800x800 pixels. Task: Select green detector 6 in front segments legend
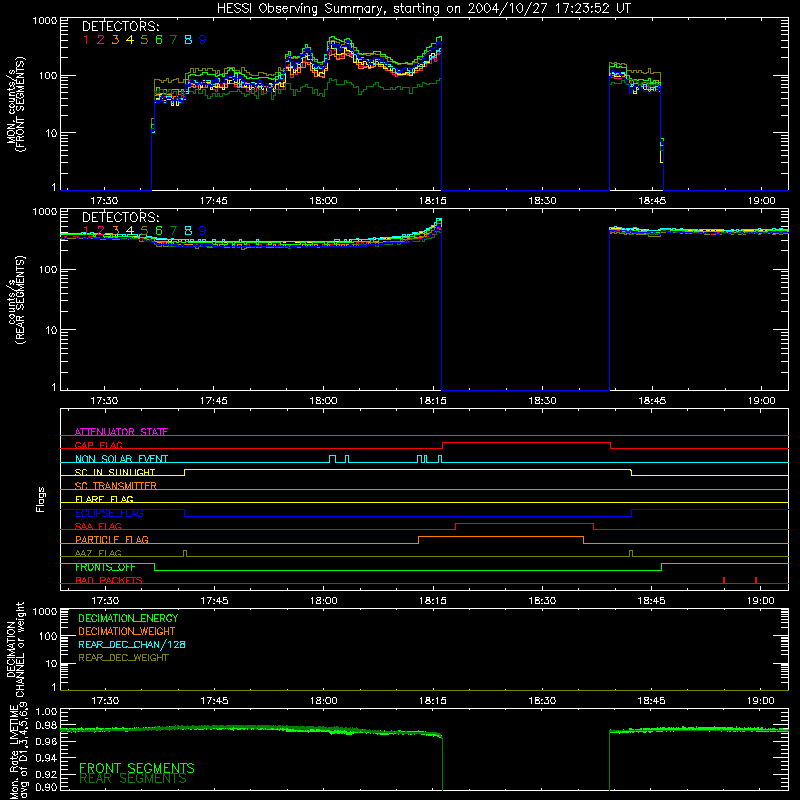click(x=159, y=40)
